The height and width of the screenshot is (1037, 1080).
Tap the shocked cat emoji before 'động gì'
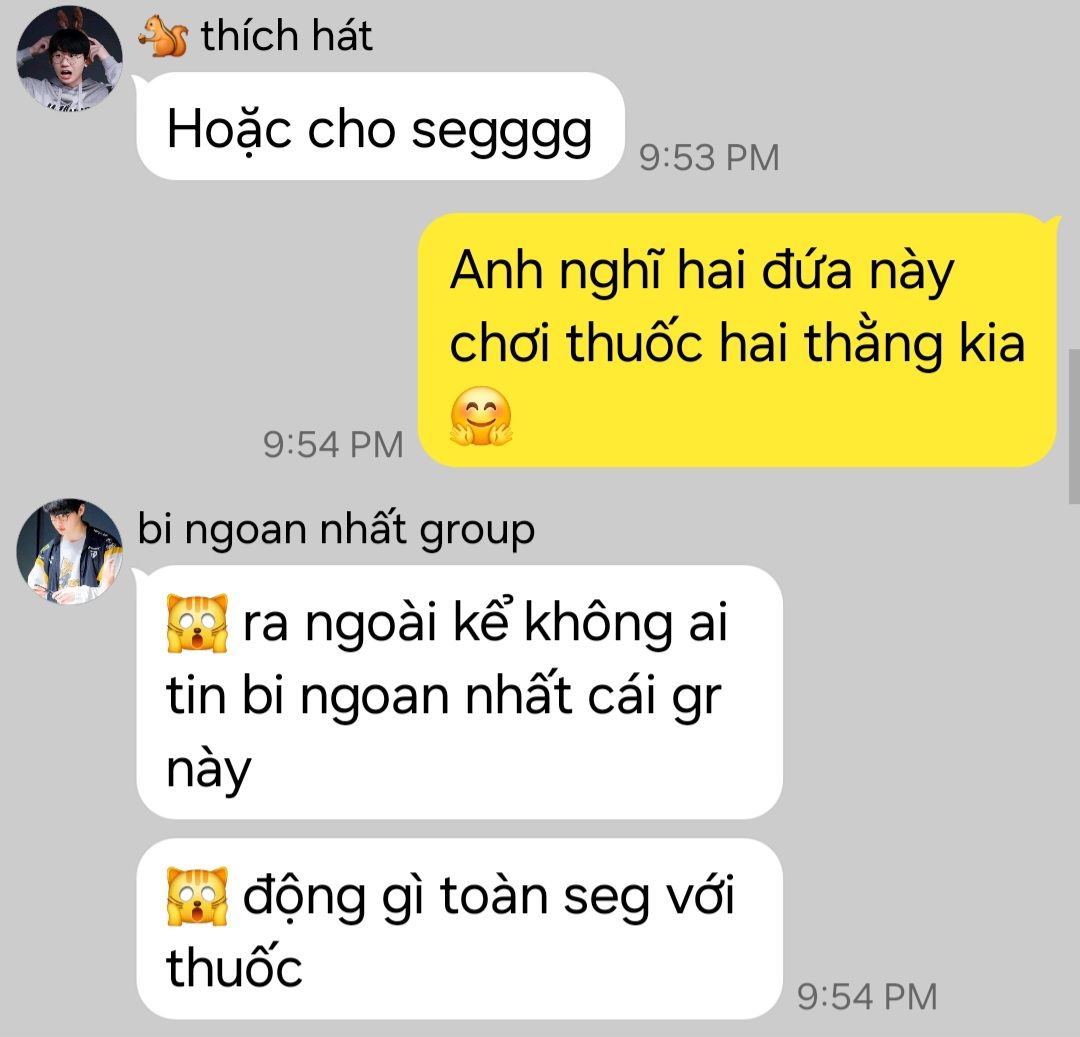click(x=198, y=896)
